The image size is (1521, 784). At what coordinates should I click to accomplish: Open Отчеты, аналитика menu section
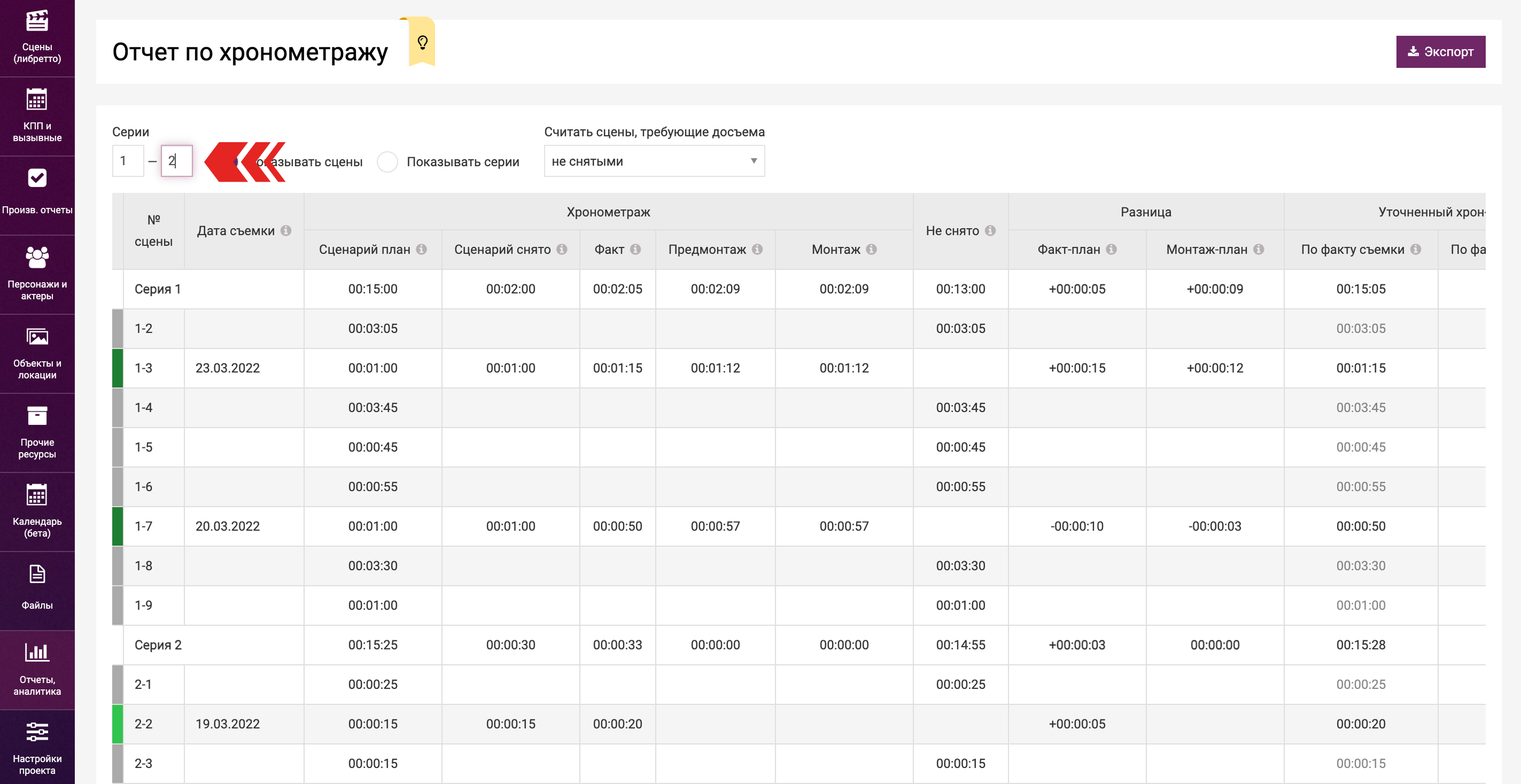36,670
